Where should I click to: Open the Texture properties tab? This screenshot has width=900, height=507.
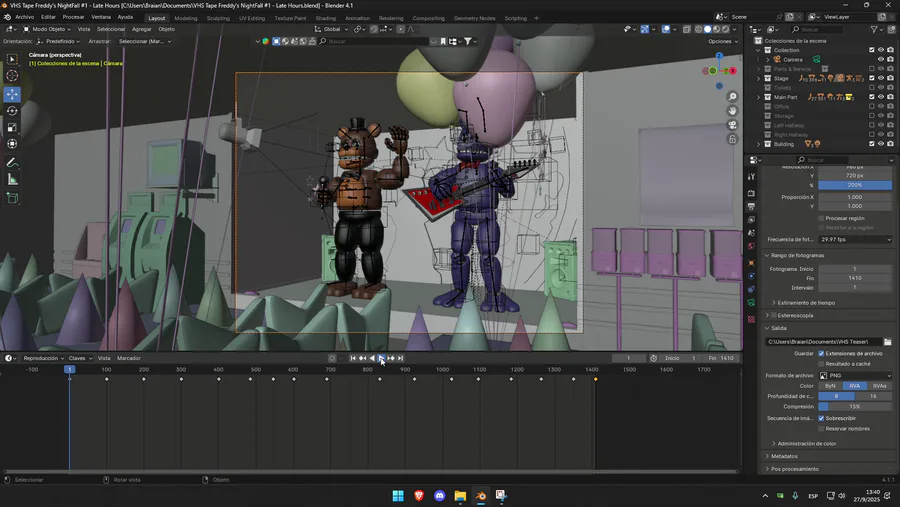751,319
